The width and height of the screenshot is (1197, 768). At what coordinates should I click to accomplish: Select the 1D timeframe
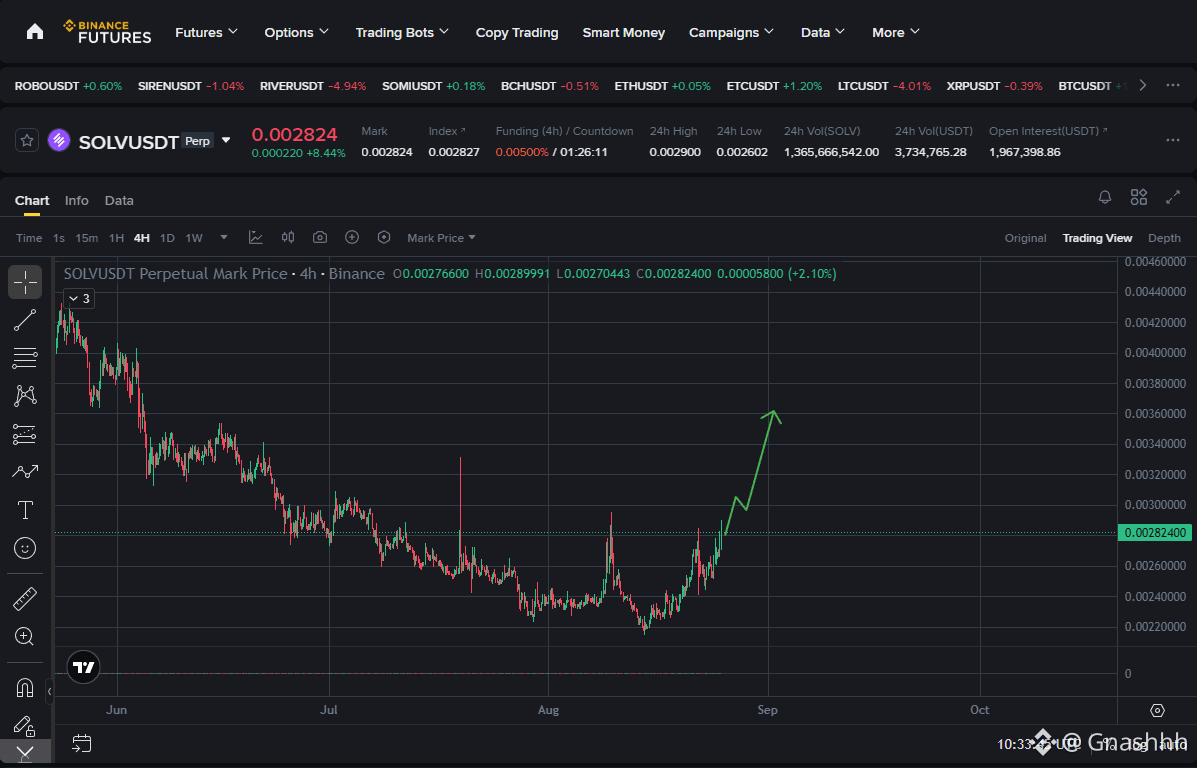(x=167, y=238)
